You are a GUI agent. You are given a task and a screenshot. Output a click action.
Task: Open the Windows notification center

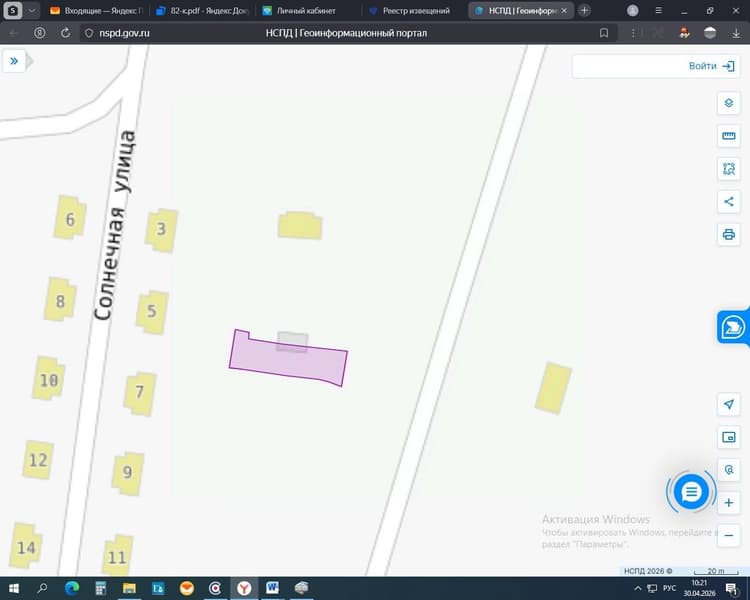pos(731,588)
